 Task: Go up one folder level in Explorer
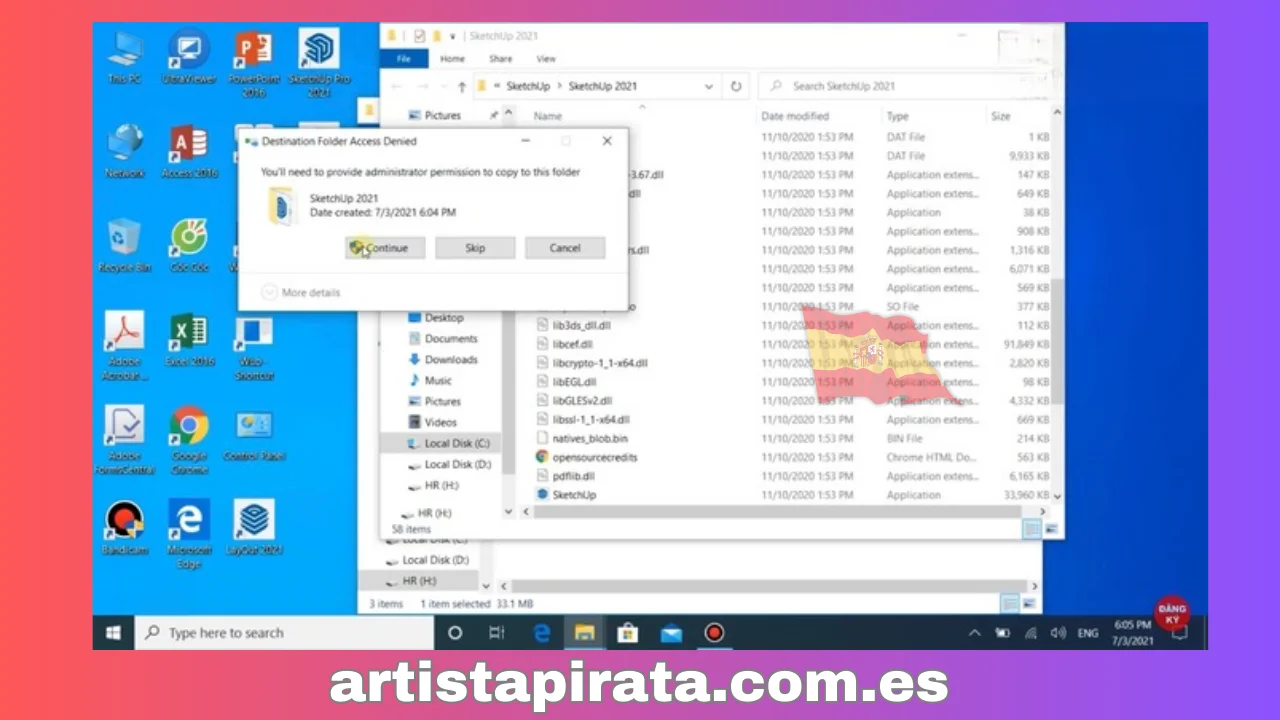point(460,86)
